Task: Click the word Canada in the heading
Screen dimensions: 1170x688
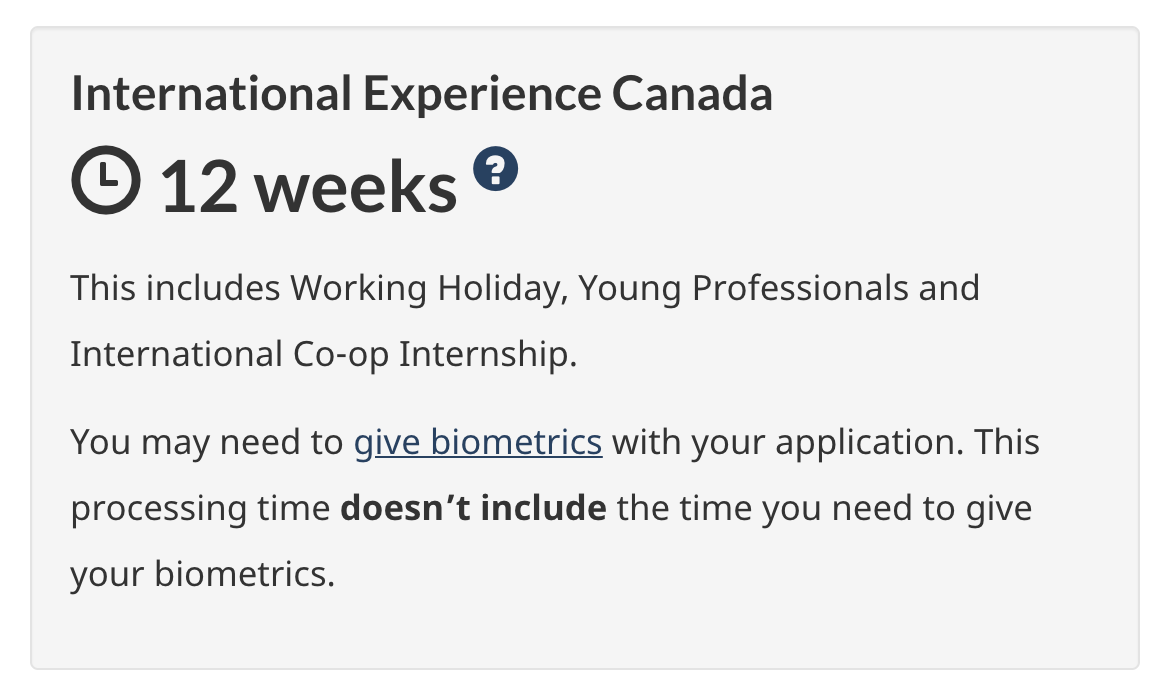Action: point(692,94)
